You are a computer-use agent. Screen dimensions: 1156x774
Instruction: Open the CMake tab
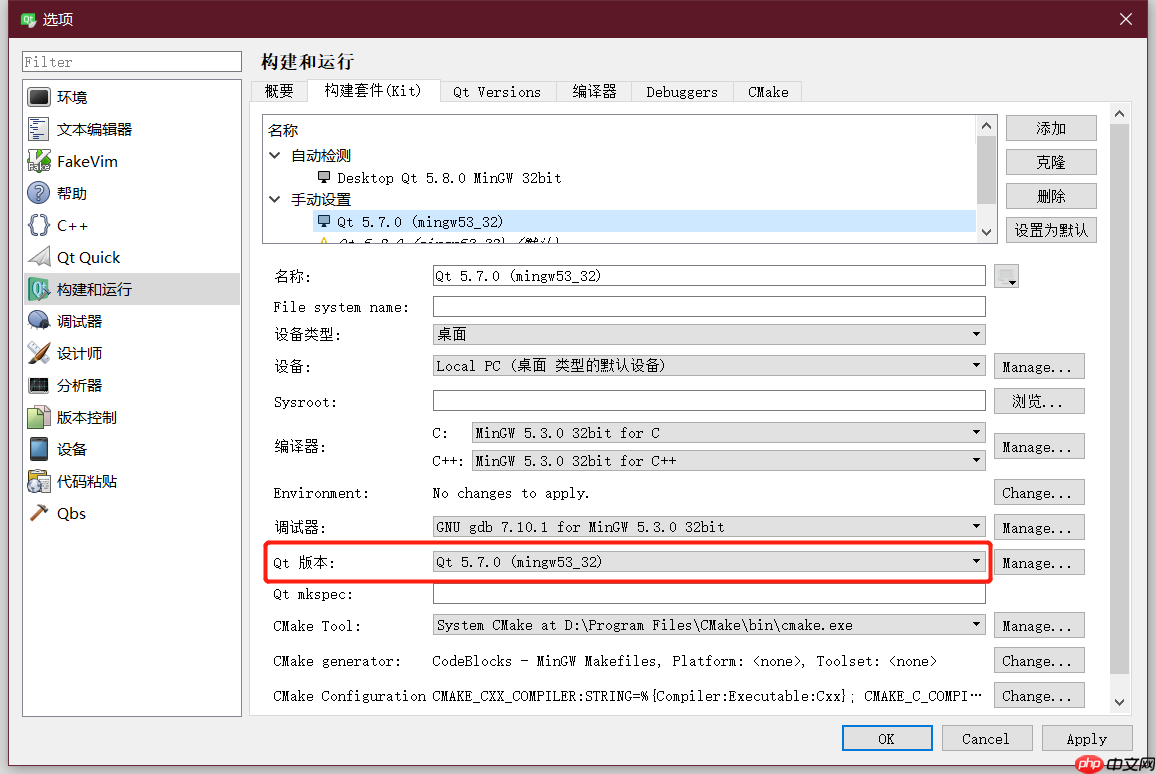tap(767, 91)
